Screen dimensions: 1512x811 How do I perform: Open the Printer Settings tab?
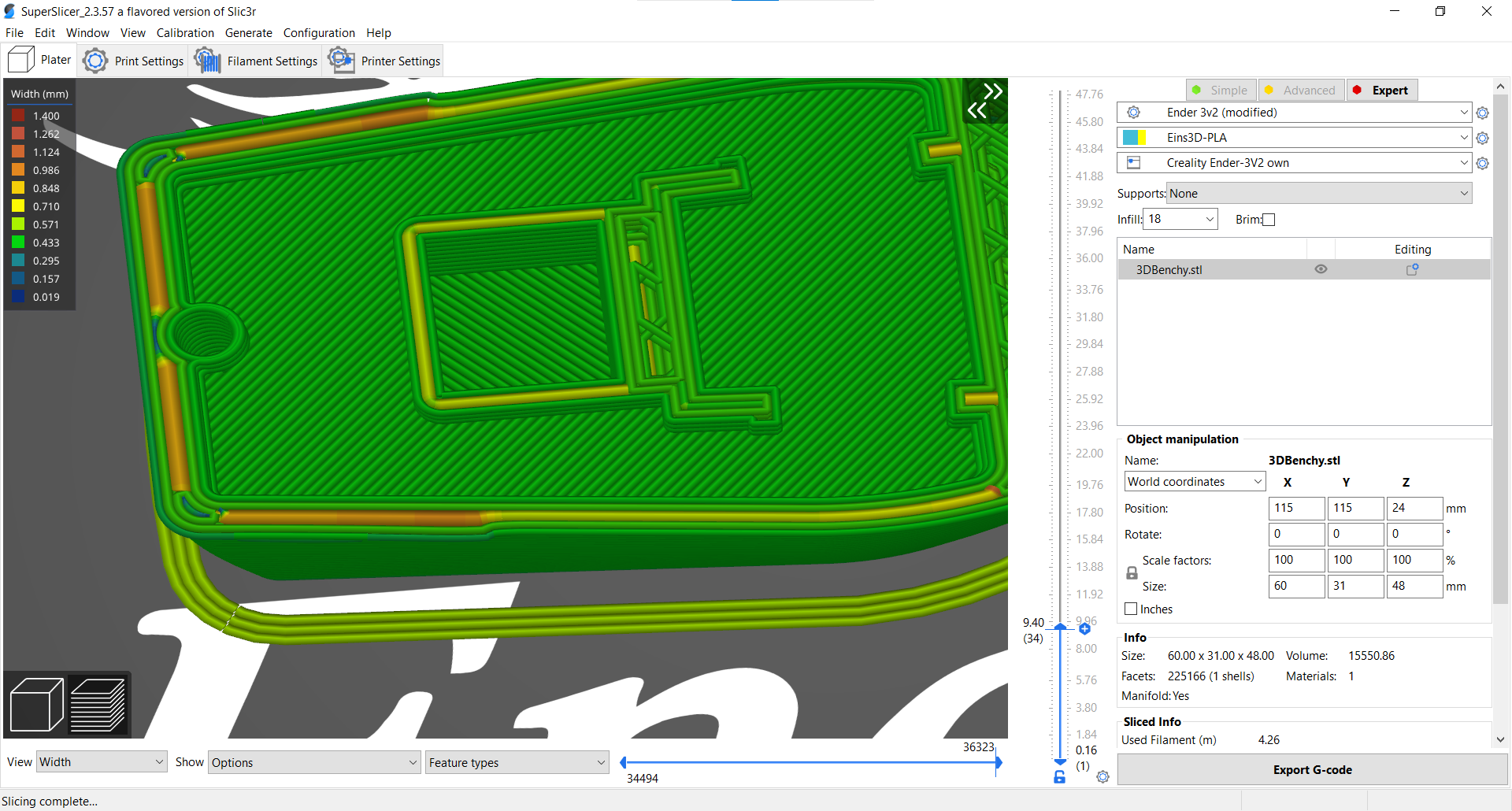(x=384, y=61)
